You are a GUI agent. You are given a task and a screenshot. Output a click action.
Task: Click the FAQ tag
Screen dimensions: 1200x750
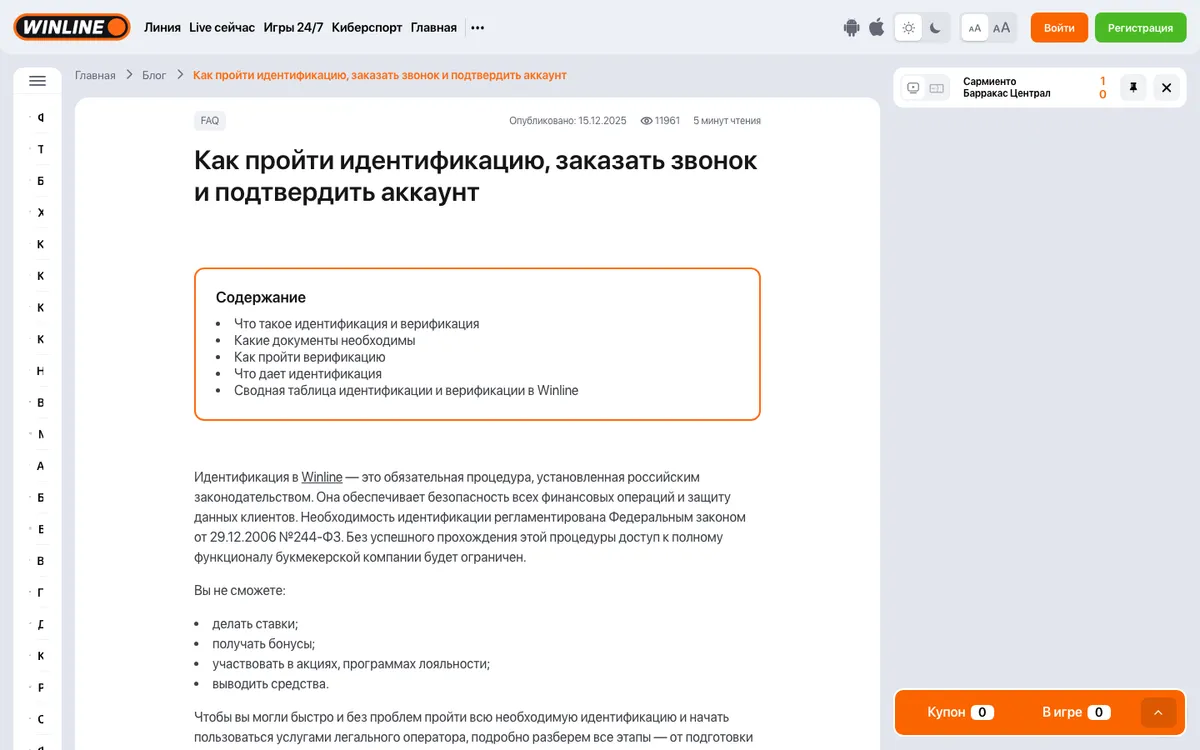(210, 121)
